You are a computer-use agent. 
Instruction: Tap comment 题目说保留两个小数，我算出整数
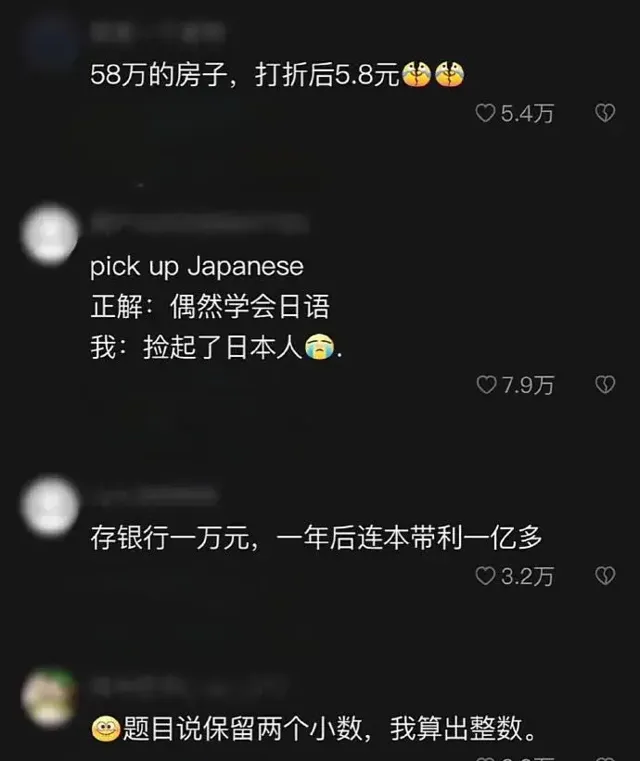pos(314,728)
